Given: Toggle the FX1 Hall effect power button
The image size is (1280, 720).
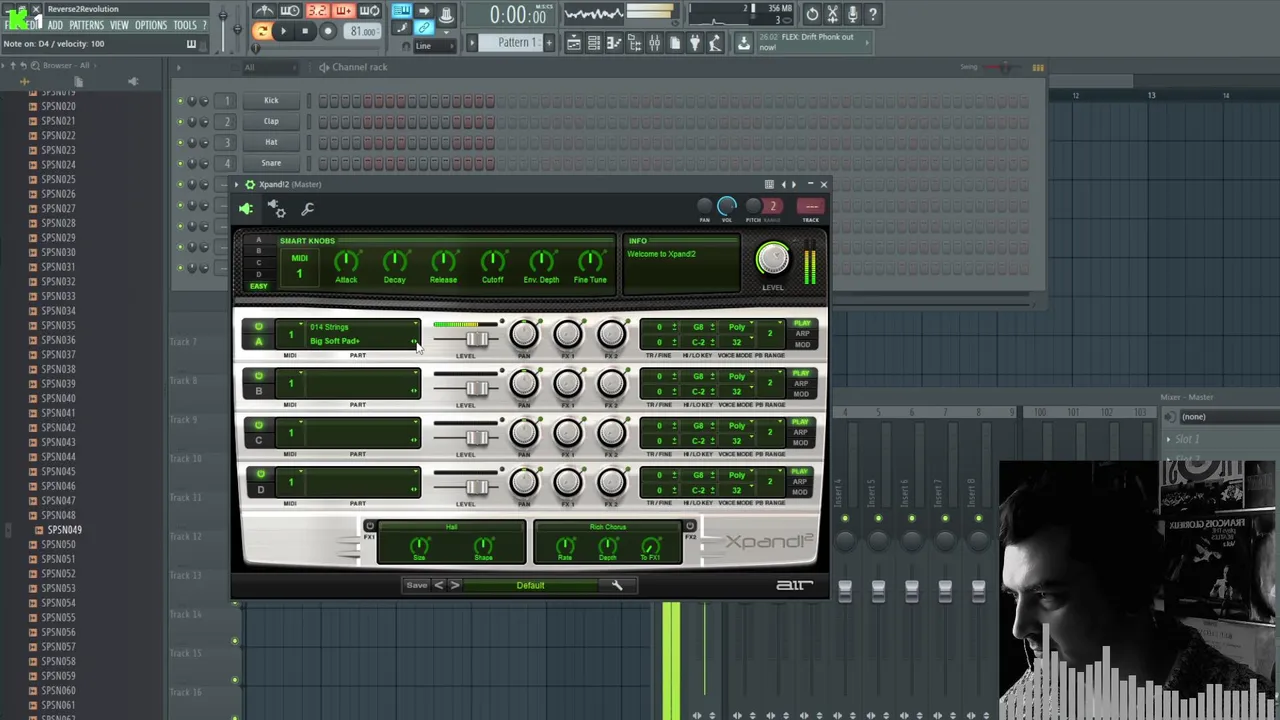Looking at the screenshot, I should (370, 526).
